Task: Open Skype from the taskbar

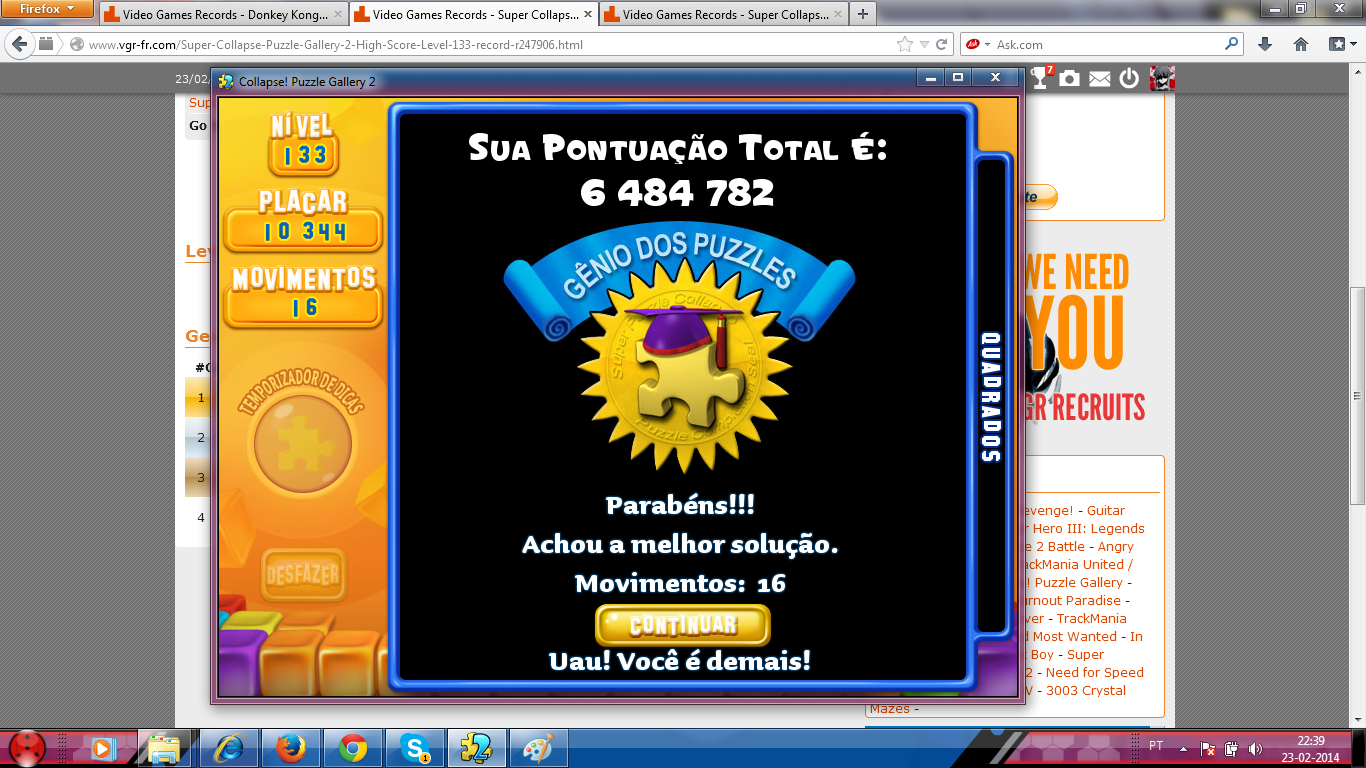Action: tap(414, 747)
